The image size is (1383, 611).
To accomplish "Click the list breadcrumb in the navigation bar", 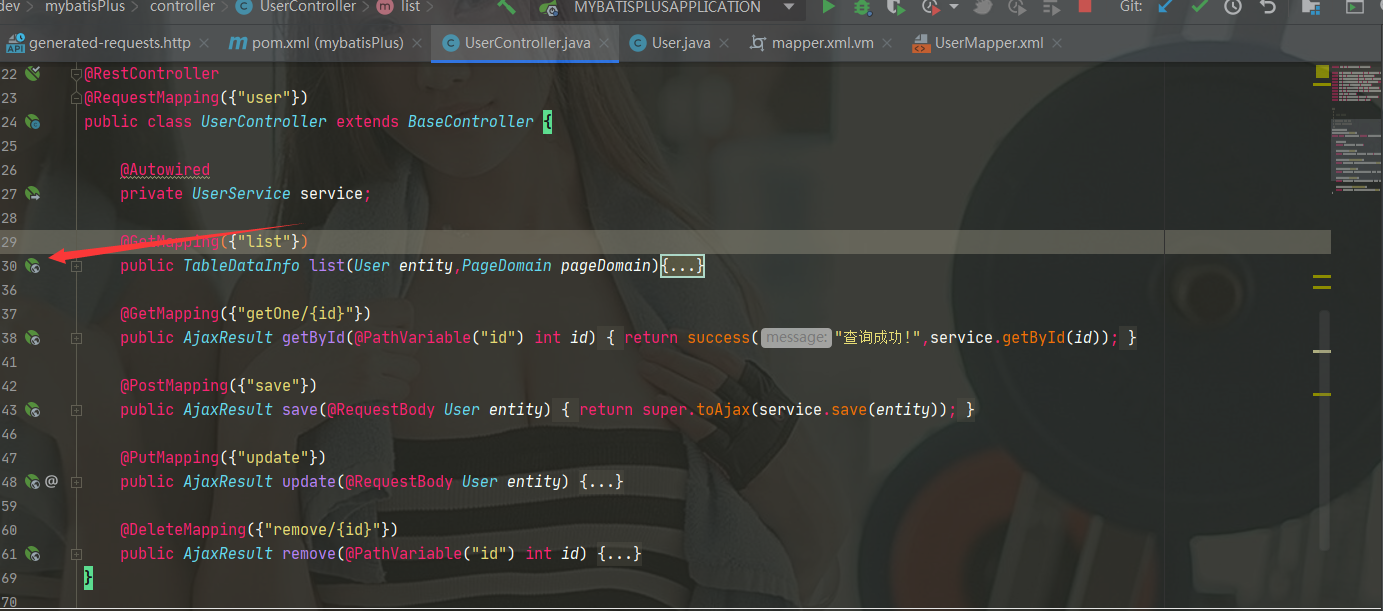I will point(406,7).
